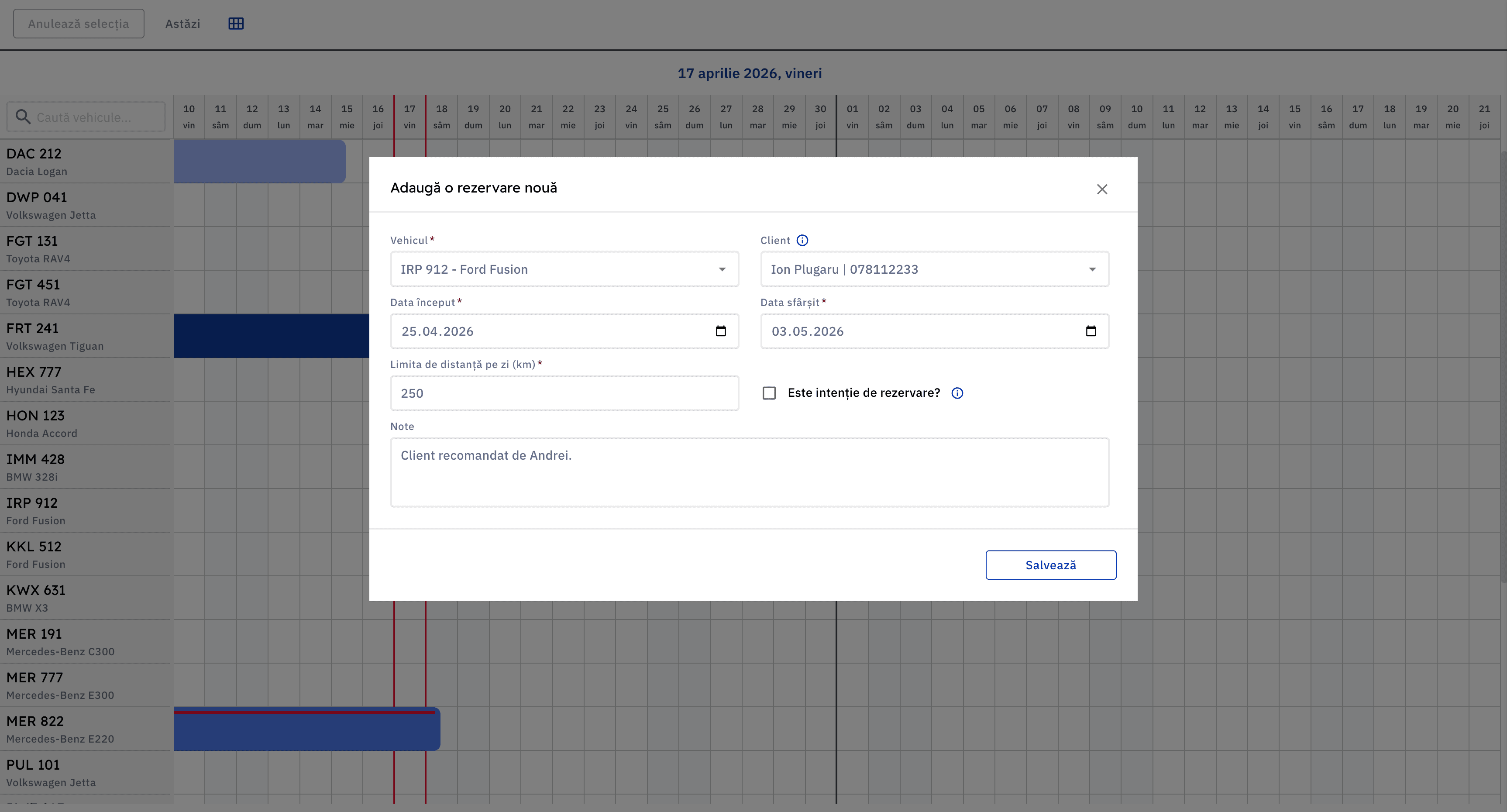This screenshot has height=812, width=1507.
Task: Go to Astăzi in calendar
Action: (x=182, y=24)
